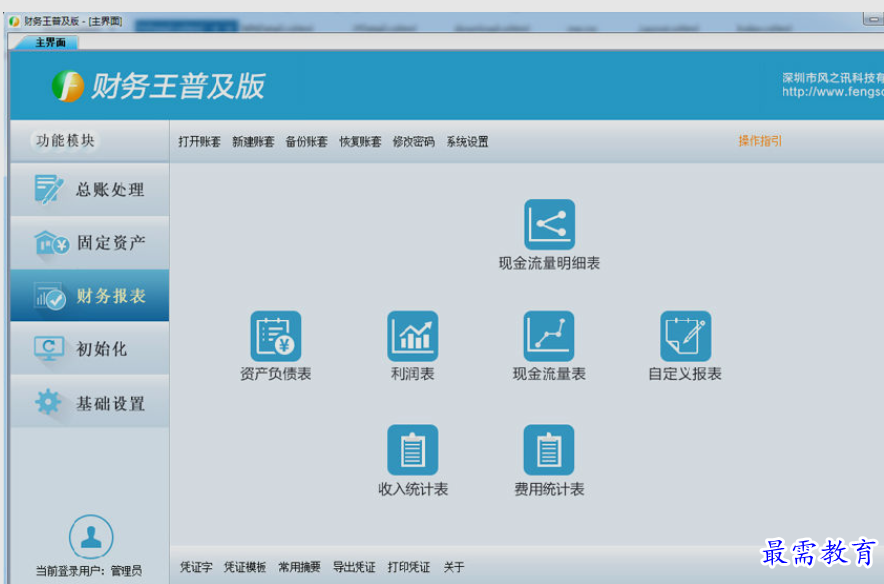Open the 利润表 profit statement icon
Screen dimensions: 884x584
tap(413, 336)
